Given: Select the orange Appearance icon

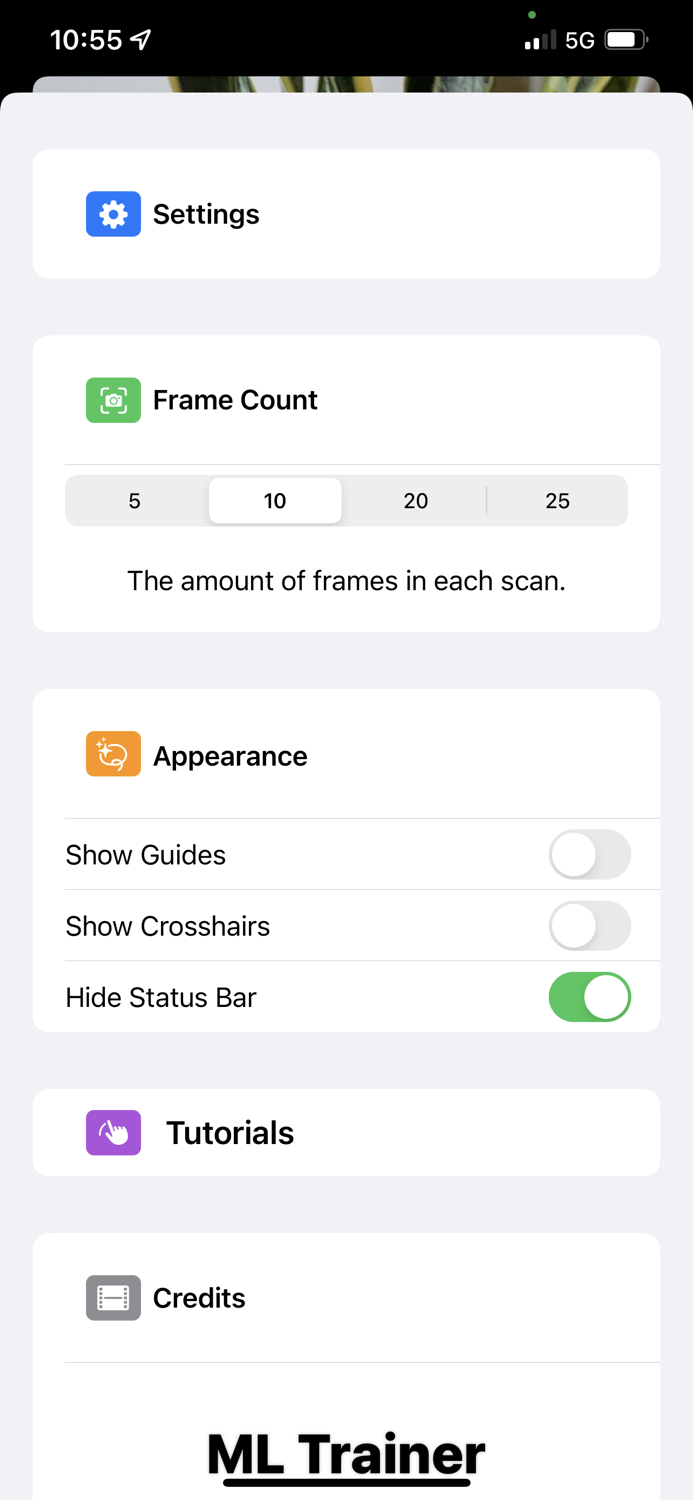Looking at the screenshot, I should (113, 754).
